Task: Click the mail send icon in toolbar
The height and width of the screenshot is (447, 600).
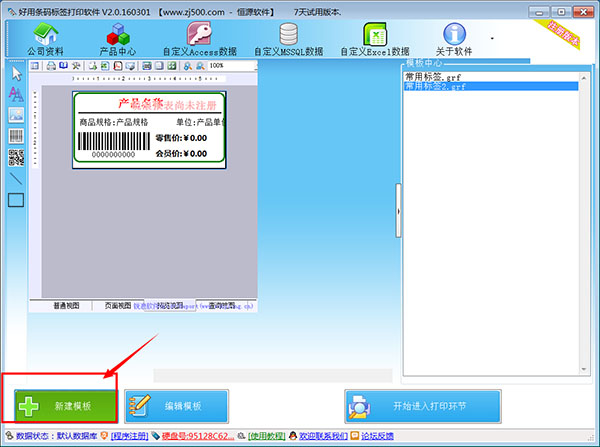Action: click(x=130, y=66)
